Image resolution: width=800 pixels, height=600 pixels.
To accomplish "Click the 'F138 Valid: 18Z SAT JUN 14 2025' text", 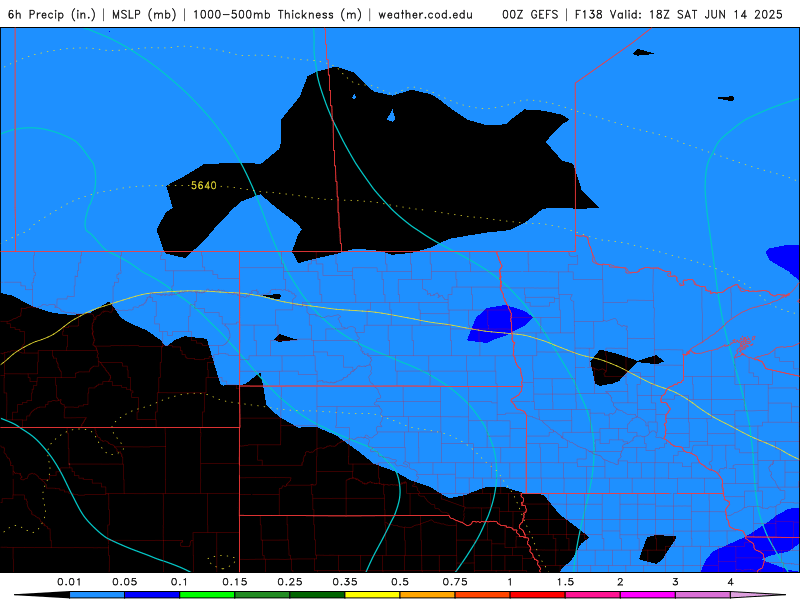I will click(x=679, y=14).
